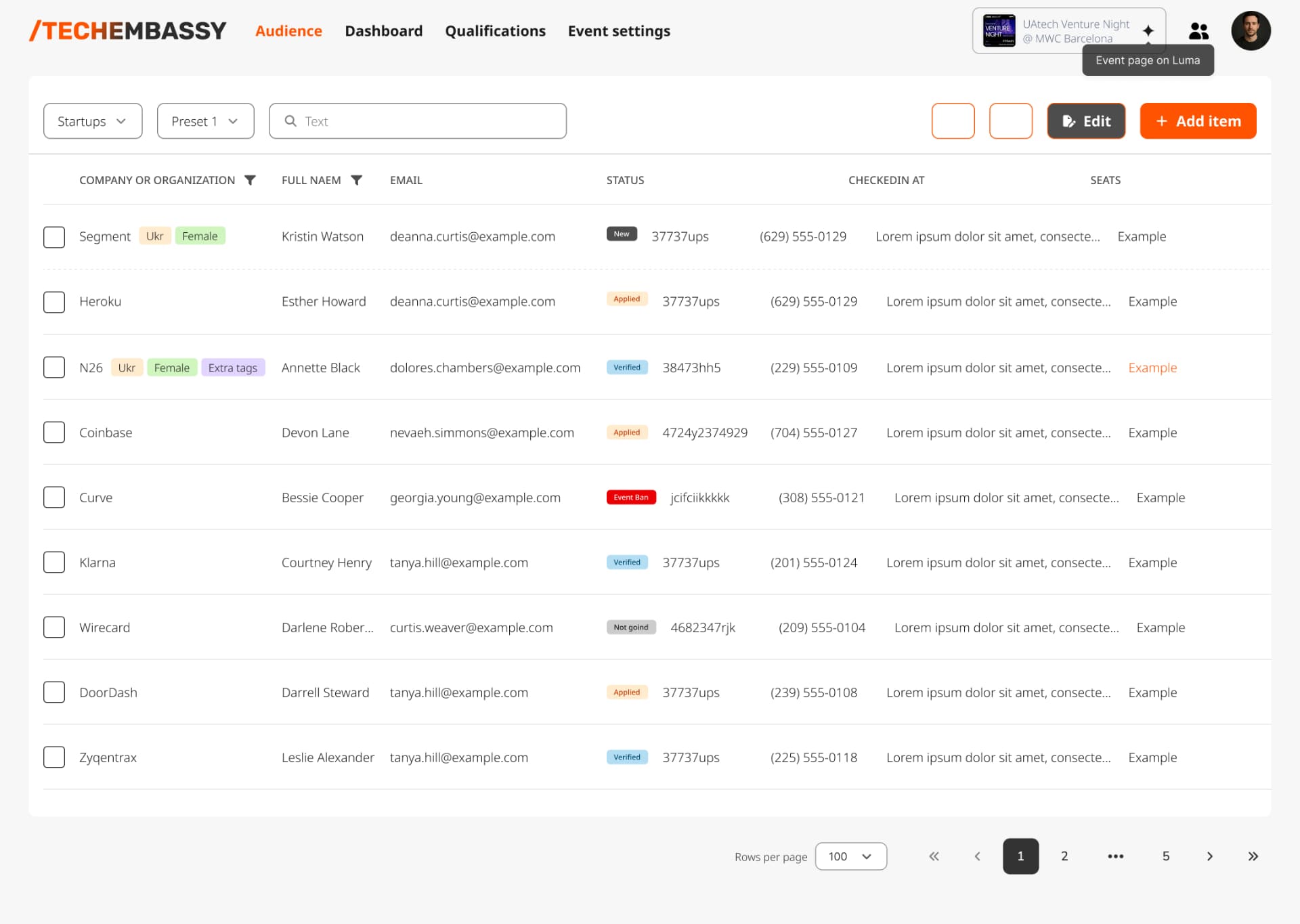The image size is (1300, 924).
Task: Click the Applied badge for Devon Lane
Action: click(627, 433)
